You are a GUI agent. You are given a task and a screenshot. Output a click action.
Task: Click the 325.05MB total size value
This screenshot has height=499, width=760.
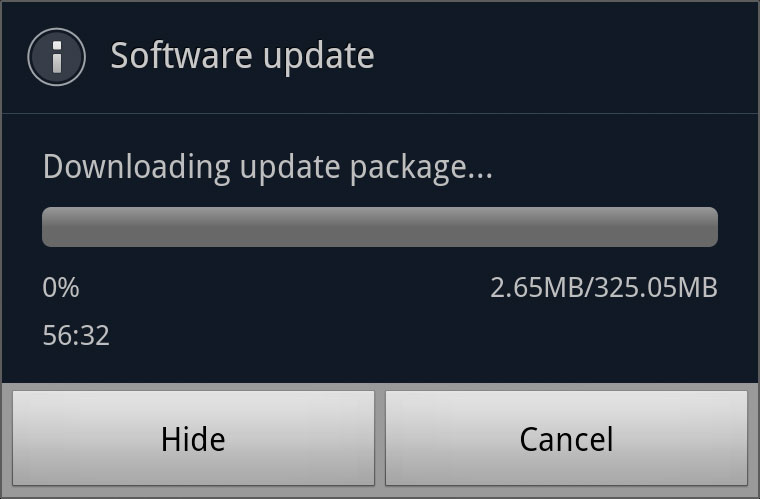coord(656,287)
